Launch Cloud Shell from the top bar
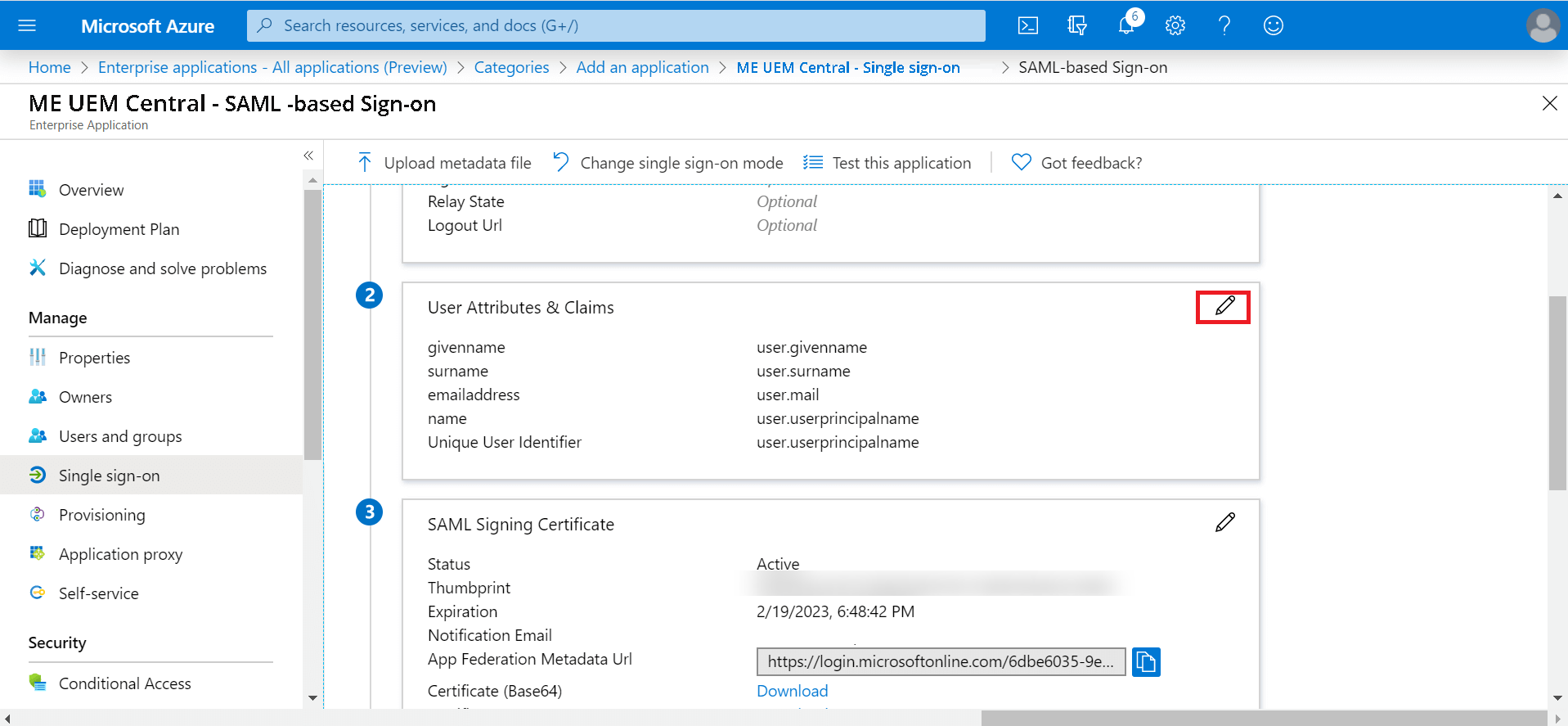Screen dimensions: 1568x726 1027,25
